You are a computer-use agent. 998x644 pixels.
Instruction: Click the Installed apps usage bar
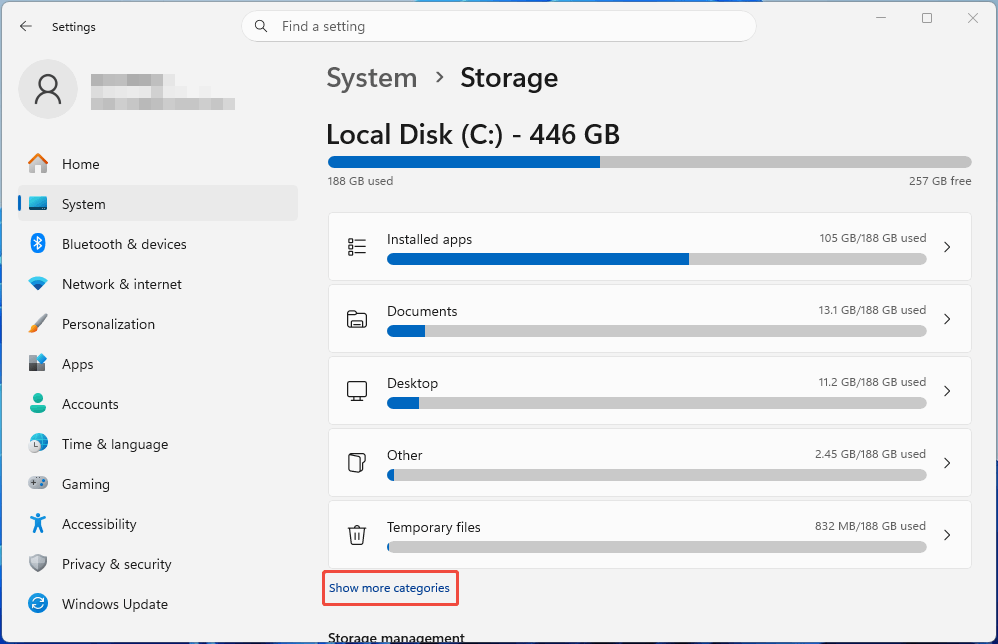pyautogui.click(x=656, y=259)
